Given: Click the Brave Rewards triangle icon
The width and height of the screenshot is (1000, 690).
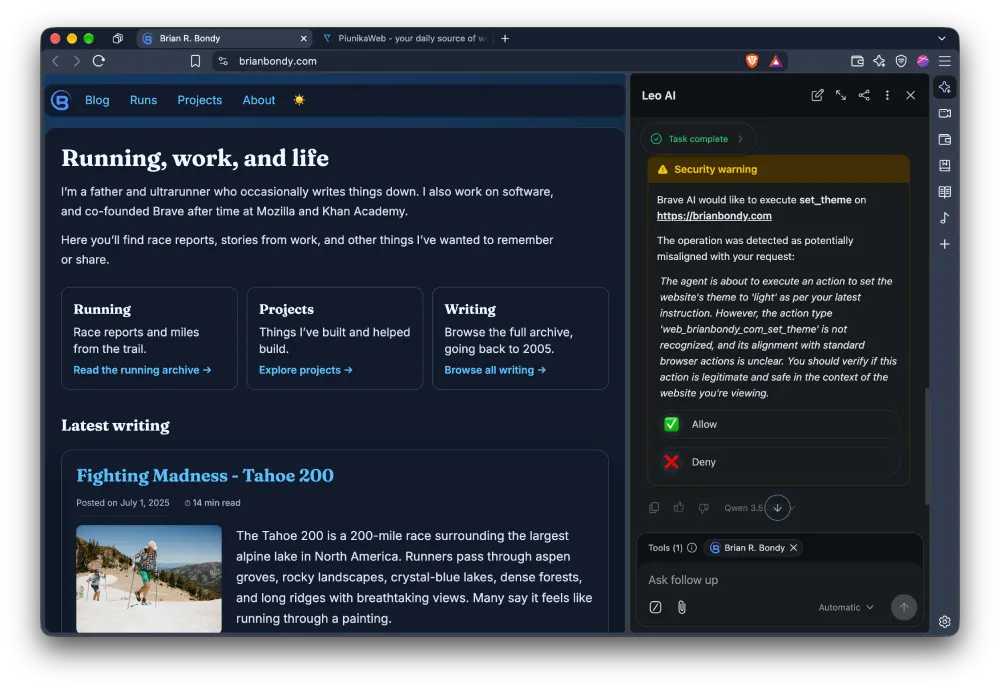Looking at the screenshot, I should 776,61.
